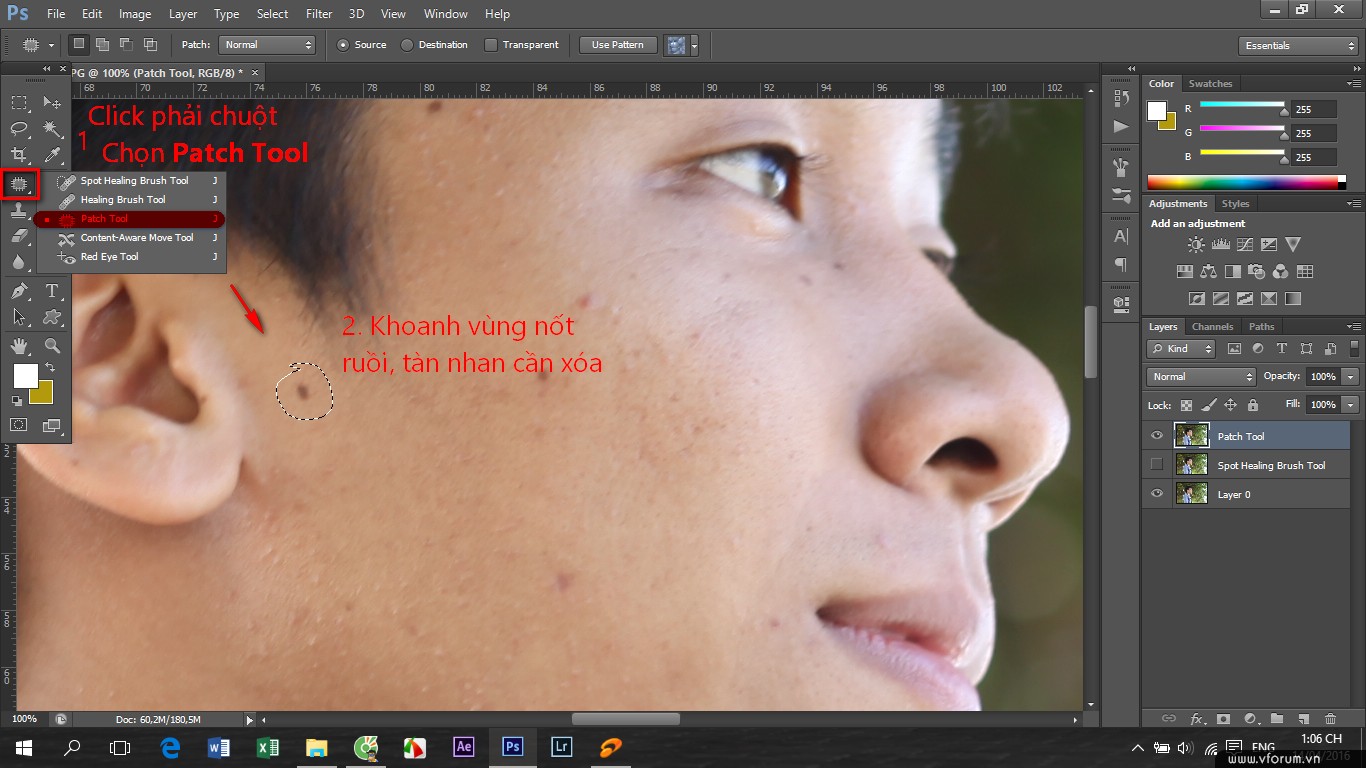
Task: Change the screen mode icon
Action: tap(52, 425)
